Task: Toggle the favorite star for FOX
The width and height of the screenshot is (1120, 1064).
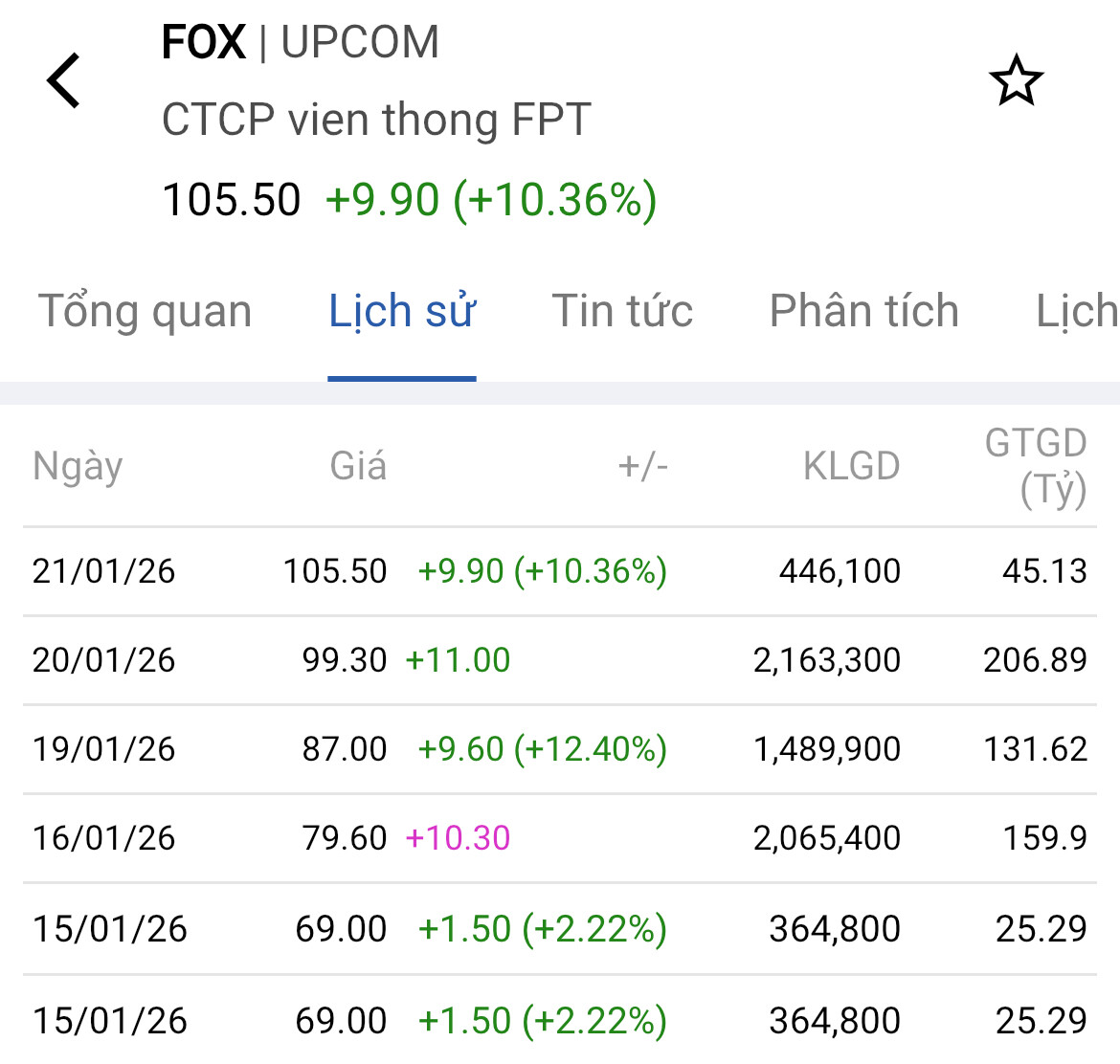Action: (x=1016, y=81)
